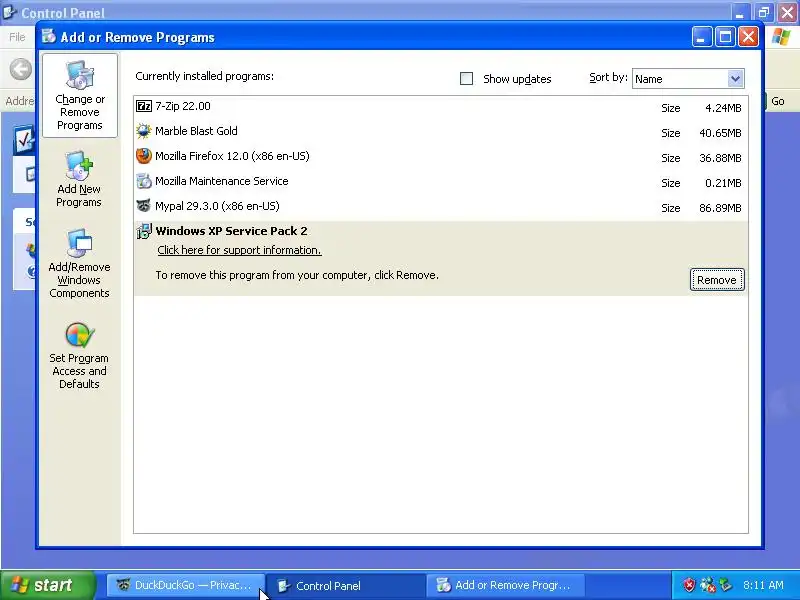Click the Back arrow in Control Panel window
This screenshot has width=800, height=600.
click(x=20, y=69)
